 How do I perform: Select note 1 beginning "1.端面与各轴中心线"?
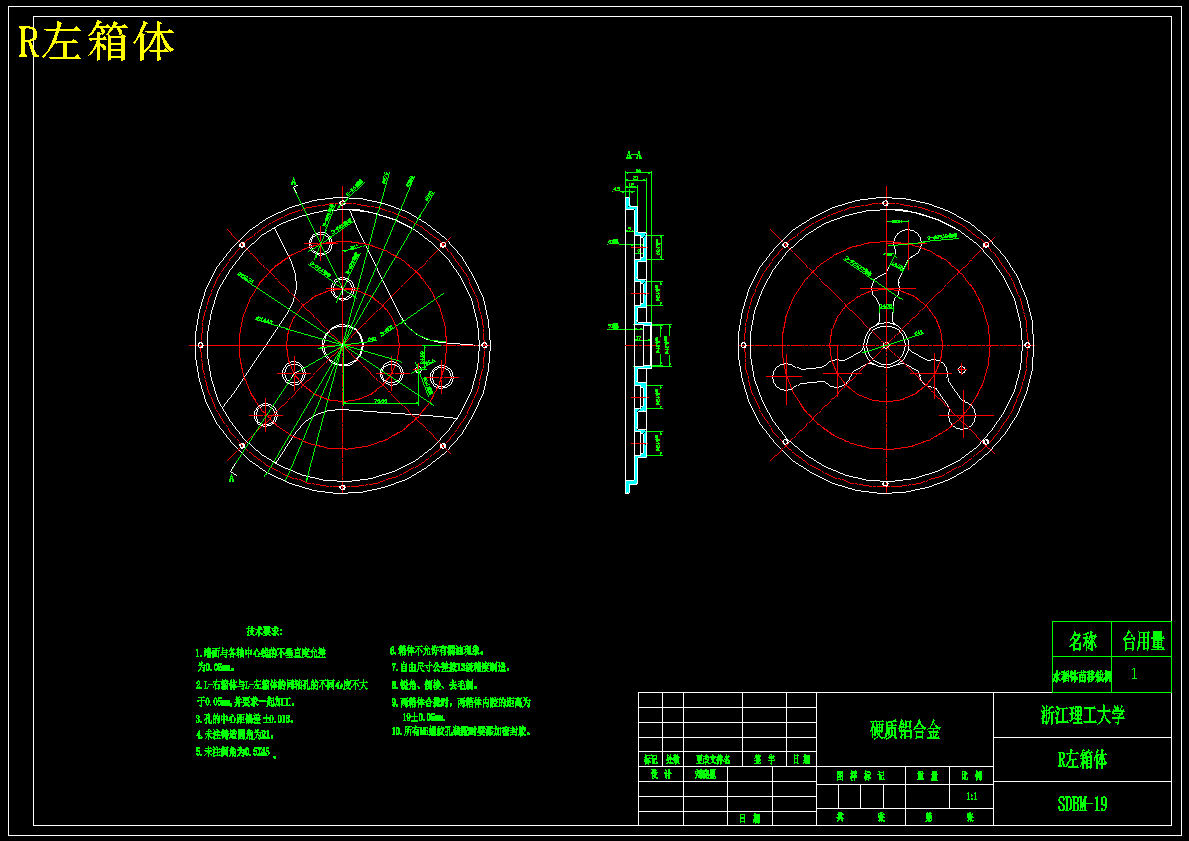pos(261,660)
